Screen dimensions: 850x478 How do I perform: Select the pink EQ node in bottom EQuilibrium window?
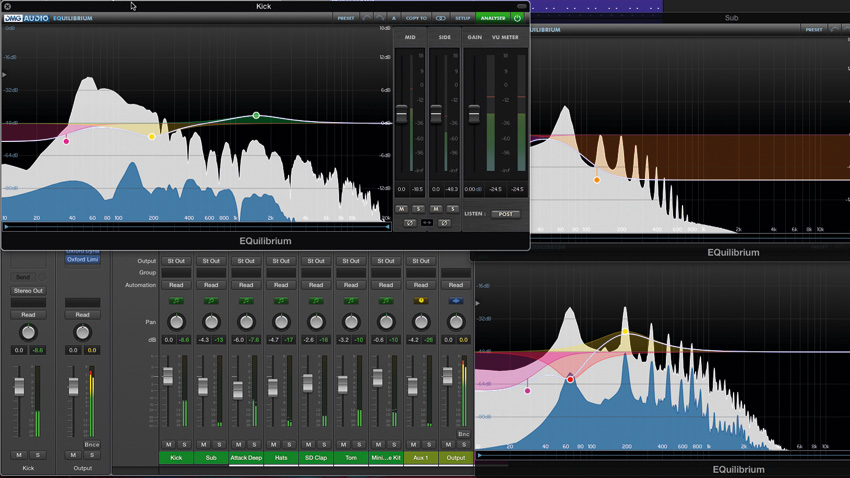point(527,390)
